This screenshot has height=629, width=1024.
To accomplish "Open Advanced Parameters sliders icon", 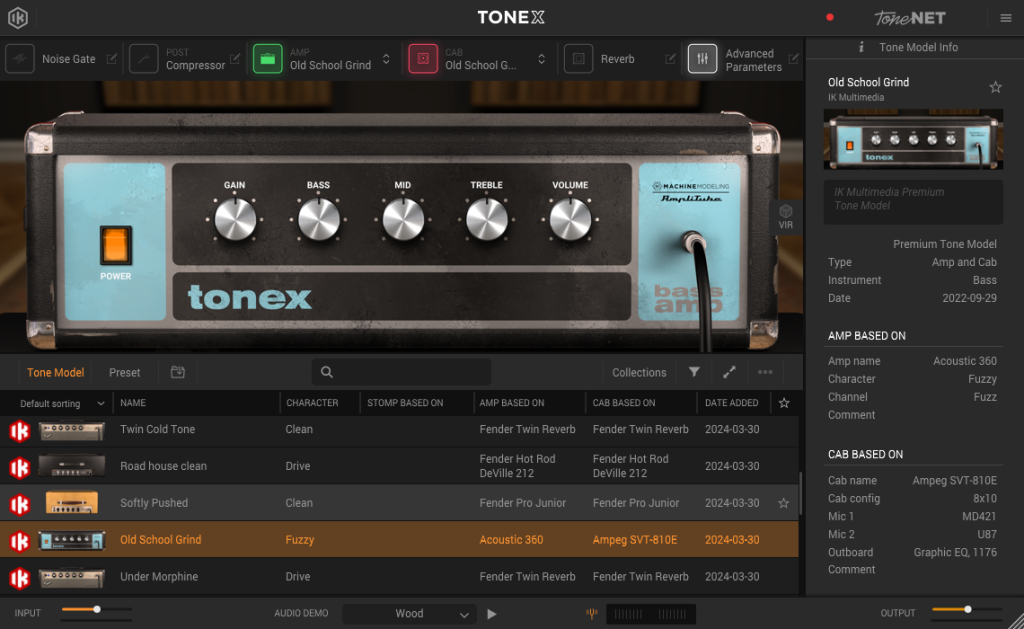I will (x=702, y=59).
